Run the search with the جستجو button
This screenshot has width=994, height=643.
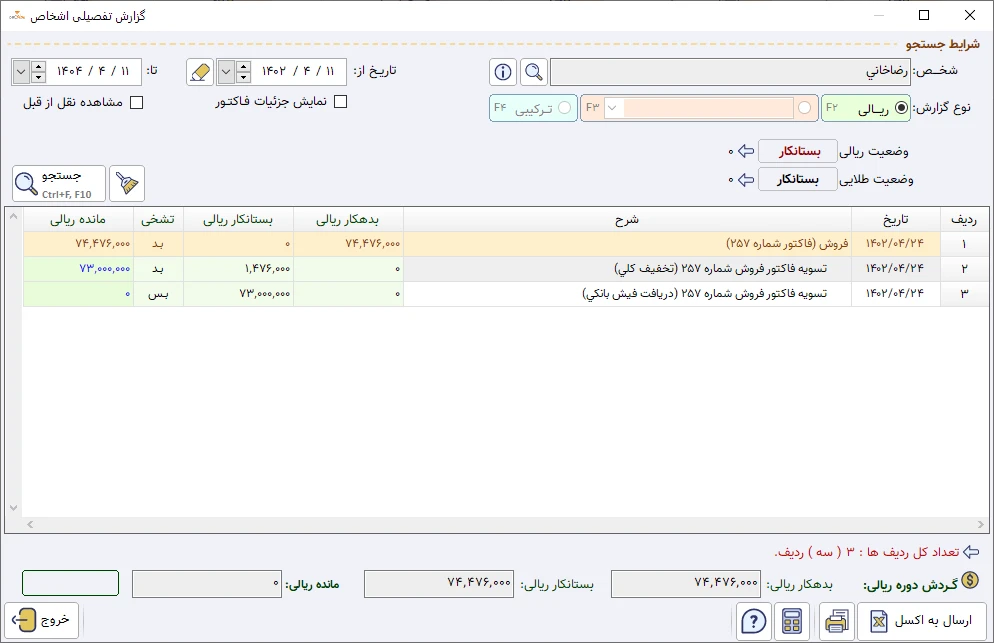[58, 183]
